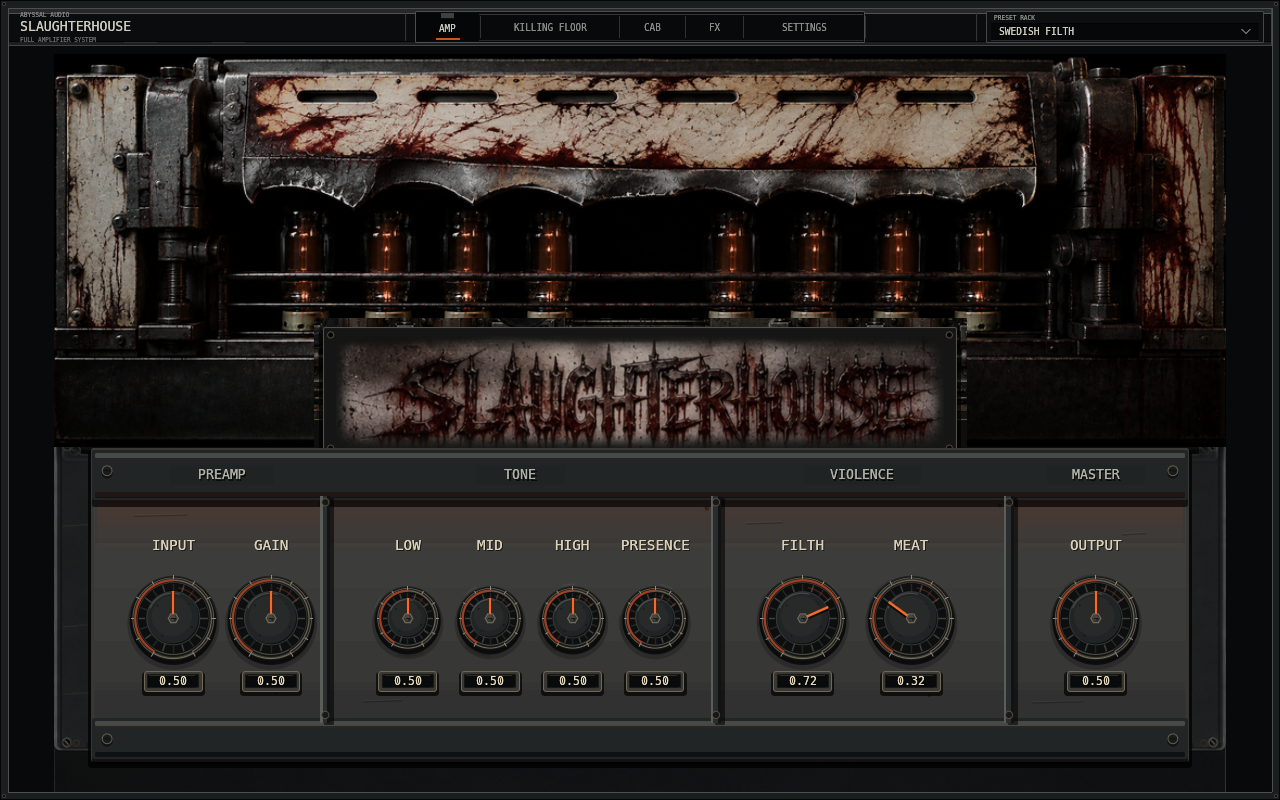Click the PRESENCE knob
Image resolution: width=1280 pixels, height=800 pixels.
coord(655,618)
